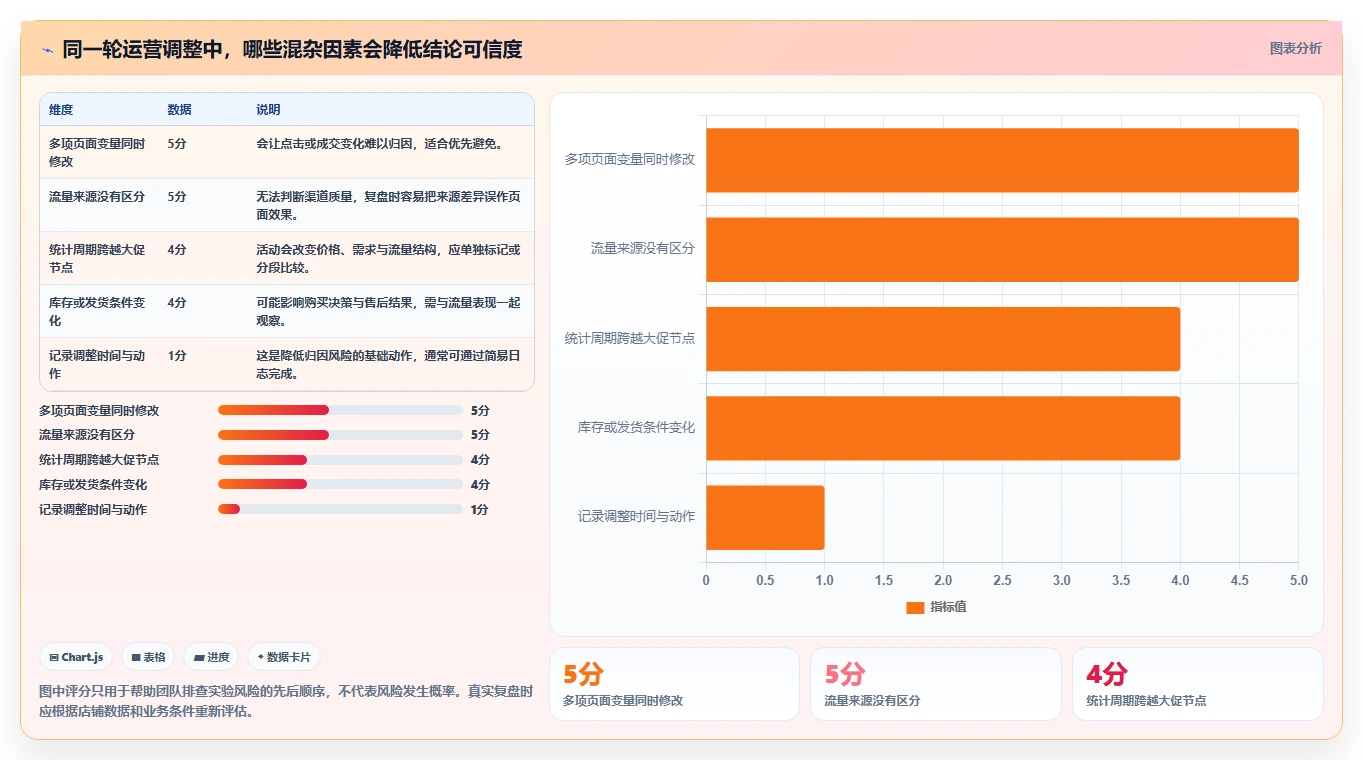
Task: Click description 可能影响购买决策与售后结果
Action: pos(388,311)
